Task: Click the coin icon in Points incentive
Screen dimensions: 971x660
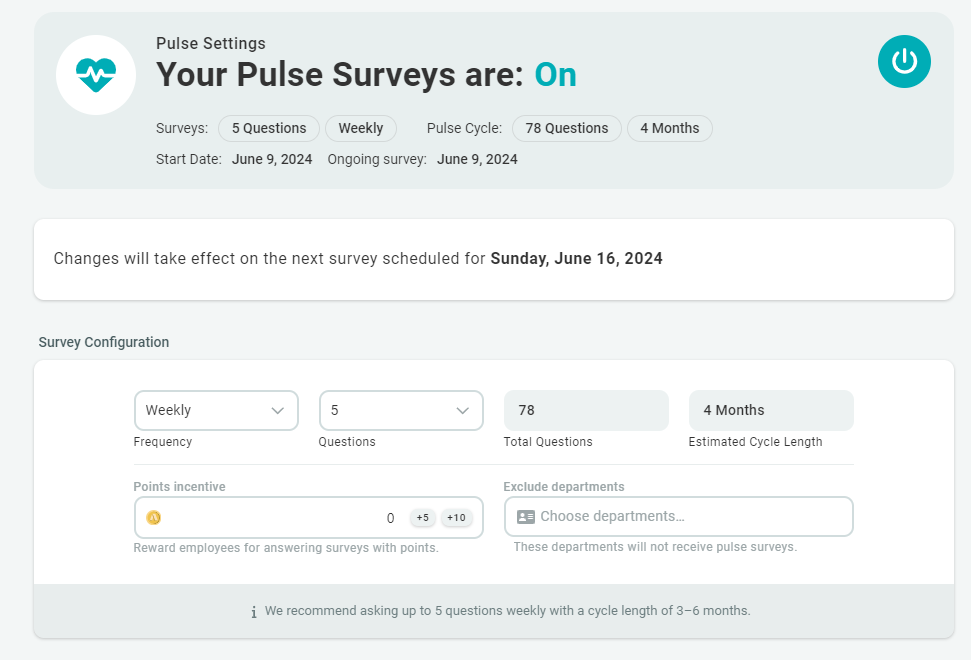Action: coord(153,518)
